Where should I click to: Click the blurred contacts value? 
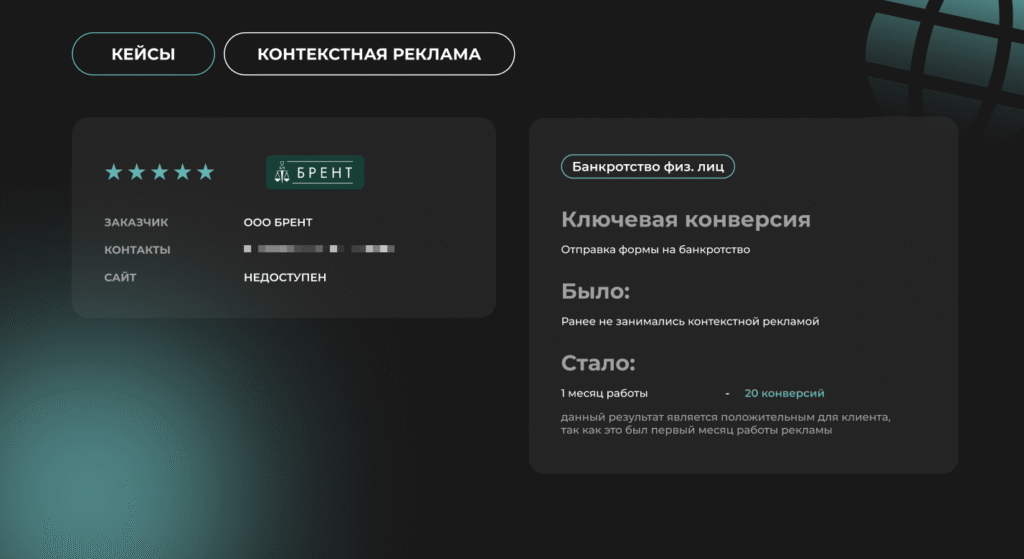click(x=319, y=249)
